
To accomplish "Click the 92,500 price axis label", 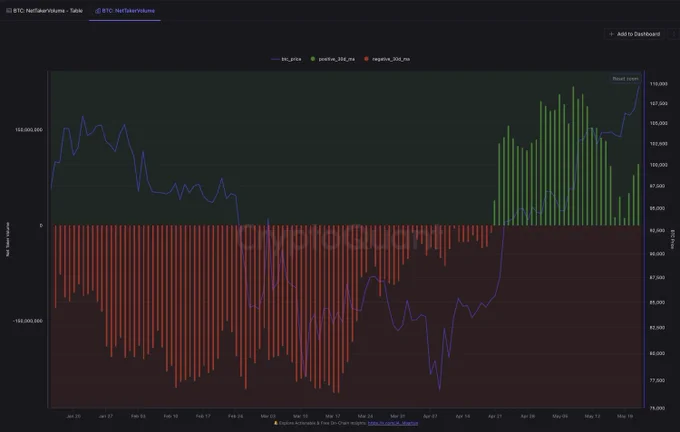I will click(x=658, y=230).
